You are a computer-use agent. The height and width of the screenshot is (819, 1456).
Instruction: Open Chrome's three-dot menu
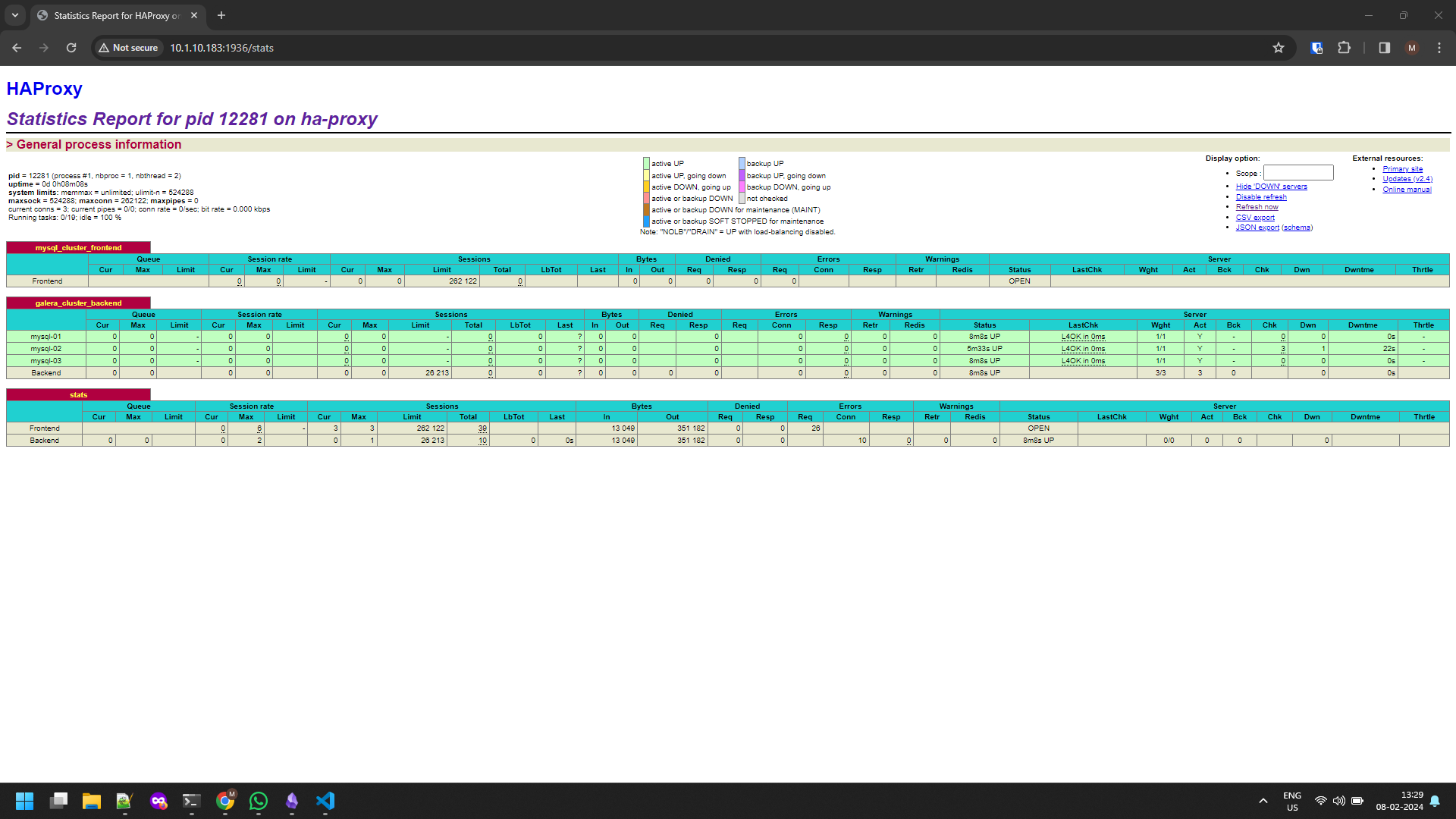1439,47
